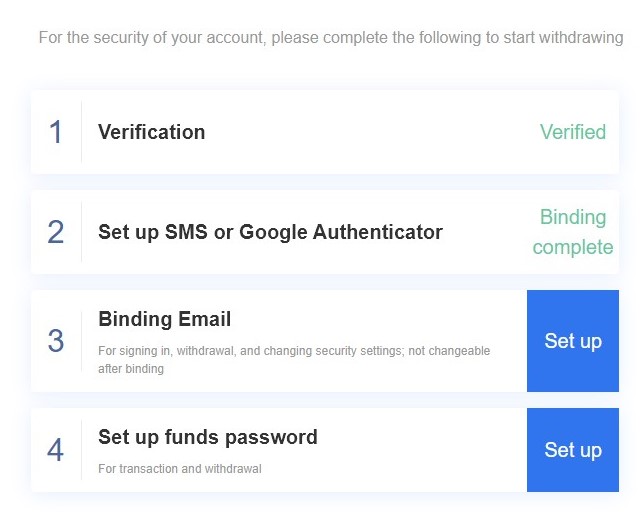This screenshot has width=643, height=514.
Task: Select the Verification step title
Action: click(151, 132)
